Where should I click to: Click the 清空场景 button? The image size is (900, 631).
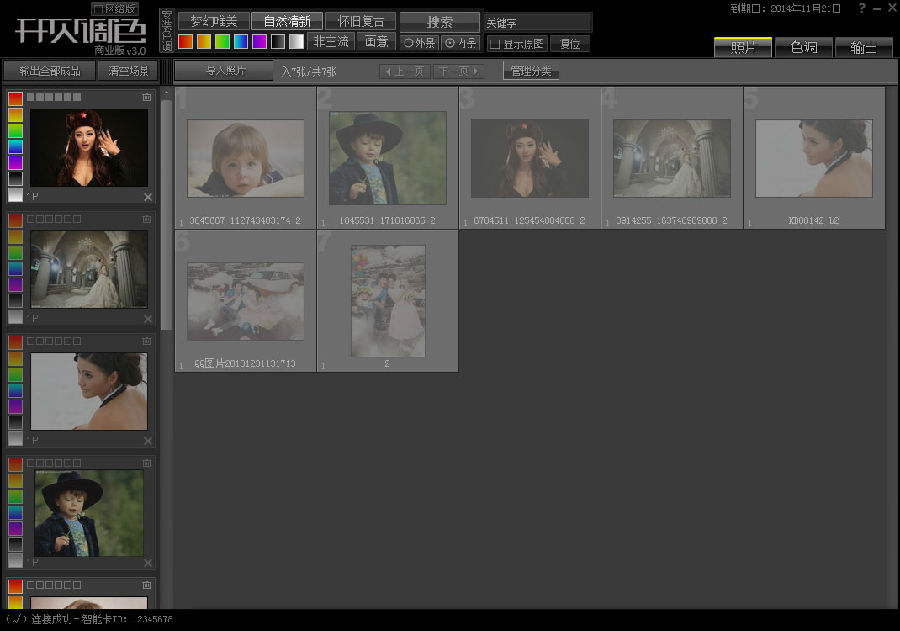click(x=127, y=71)
